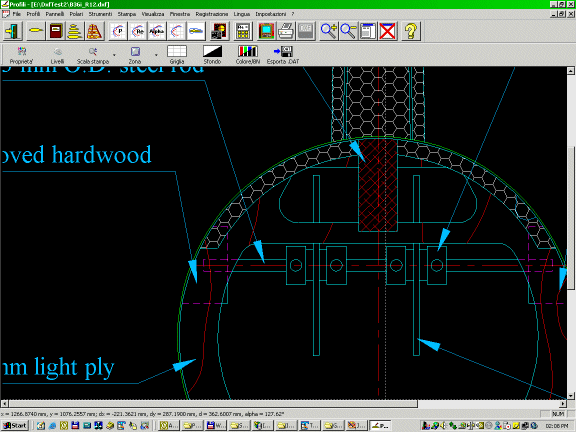The image size is (576, 432).
Task: Zoom out with magnifier minus icon
Action: (x=348, y=31)
